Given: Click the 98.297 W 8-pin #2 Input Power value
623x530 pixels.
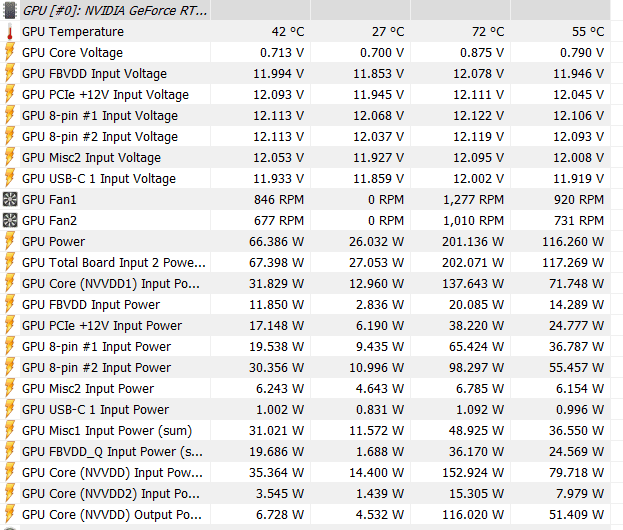Looking at the screenshot, I should 476,368.
